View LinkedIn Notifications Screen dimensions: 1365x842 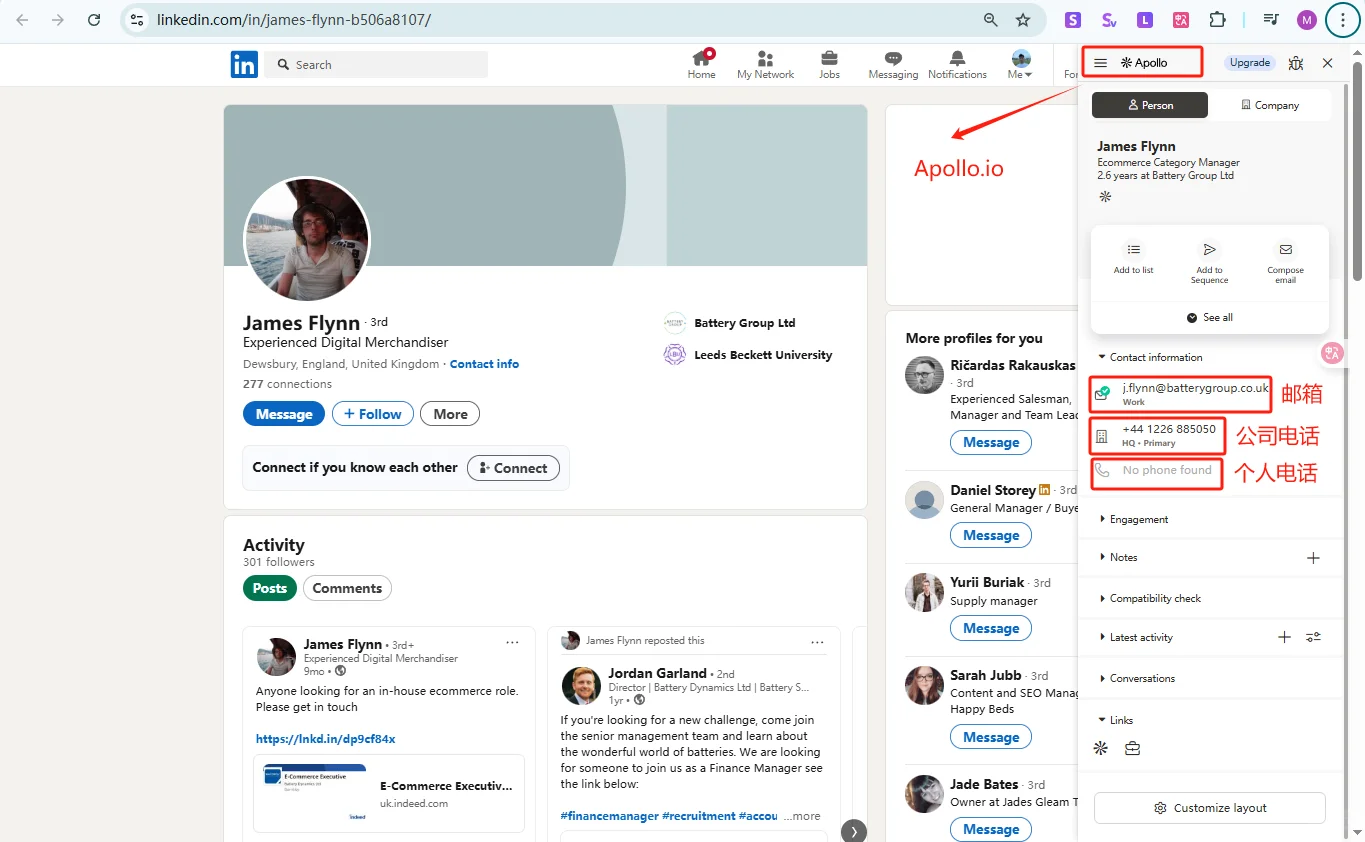pos(957,65)
